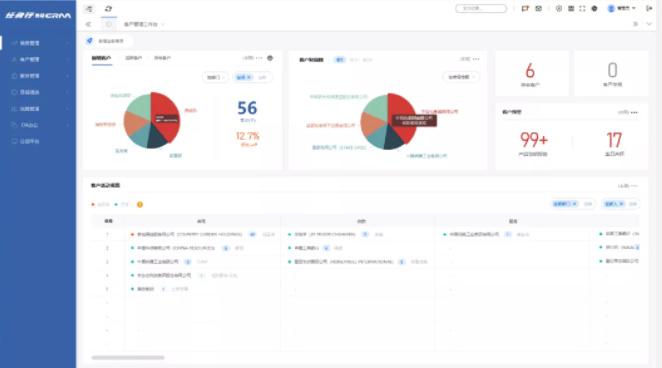662x368 pixels.
Task: Click the rocket icon below the tab bar
Action: tap(90, 41)
